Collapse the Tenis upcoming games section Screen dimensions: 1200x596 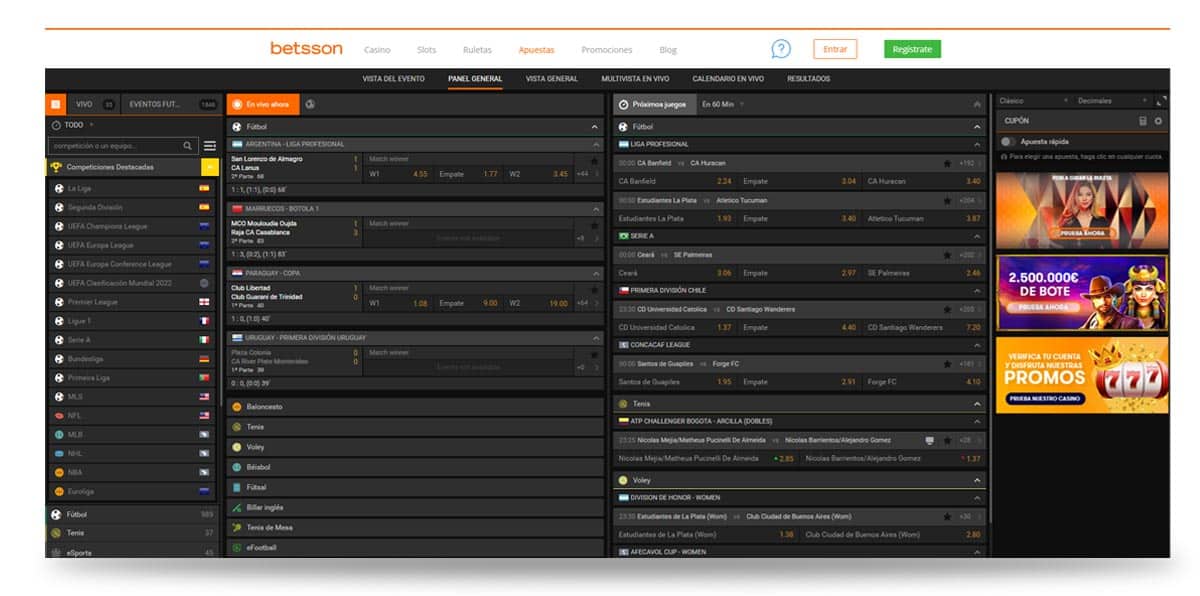click(977, 404)
